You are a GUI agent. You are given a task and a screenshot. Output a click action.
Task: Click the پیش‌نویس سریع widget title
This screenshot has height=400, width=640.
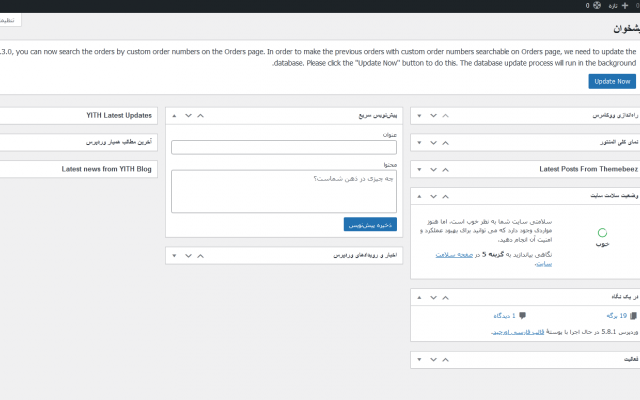pyautogui.click(x=378, y=116)
